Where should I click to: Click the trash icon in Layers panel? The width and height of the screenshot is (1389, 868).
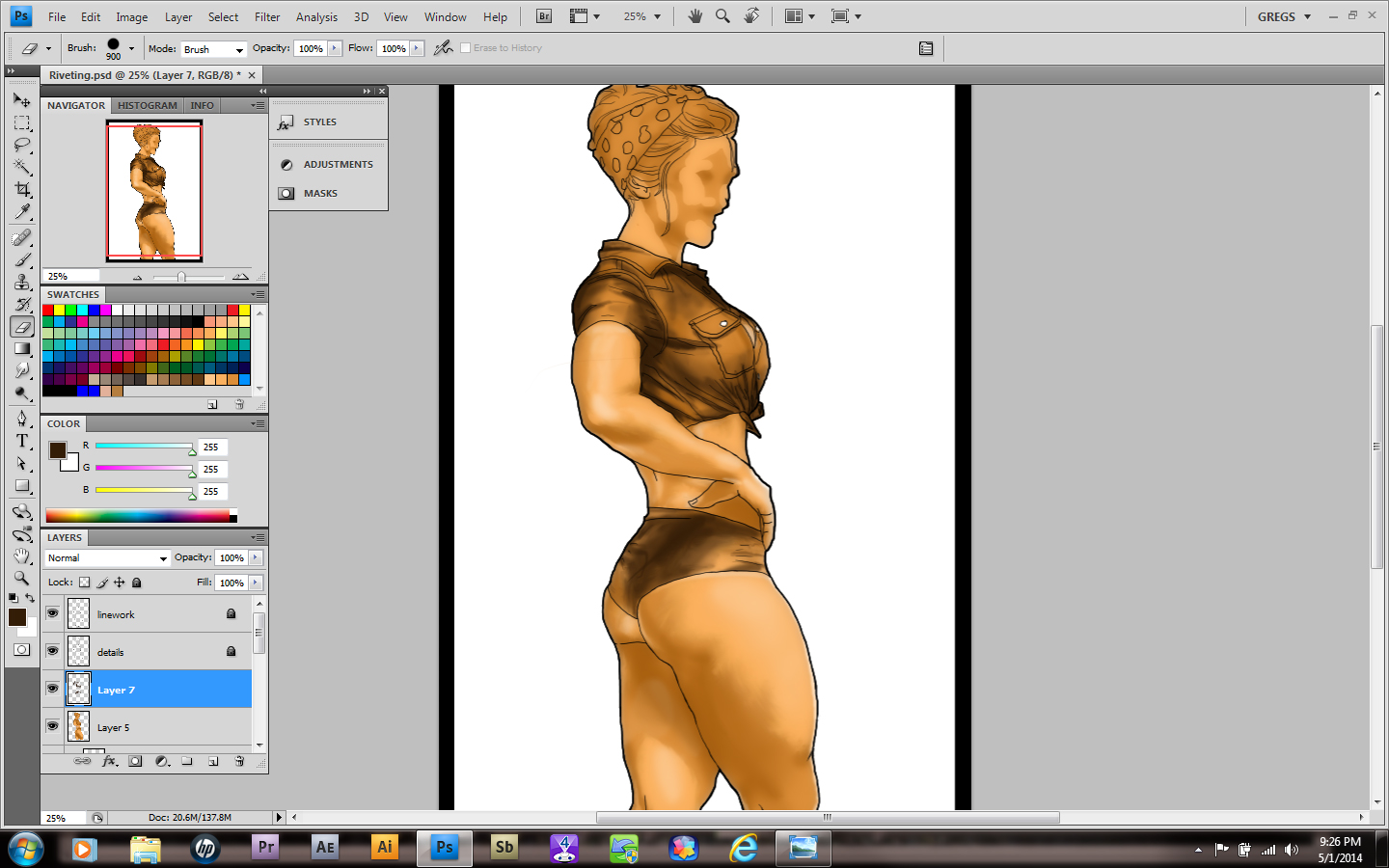click(x=239, y=761)
